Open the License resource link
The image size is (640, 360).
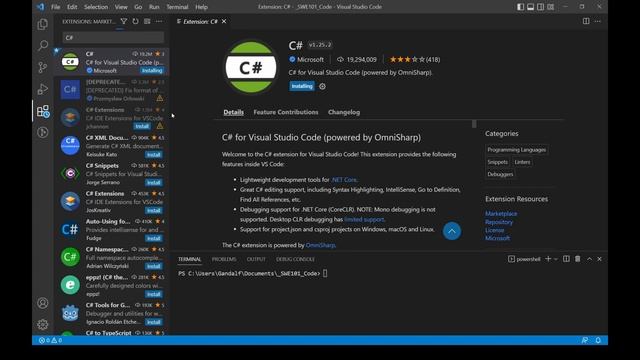point(494,230)
